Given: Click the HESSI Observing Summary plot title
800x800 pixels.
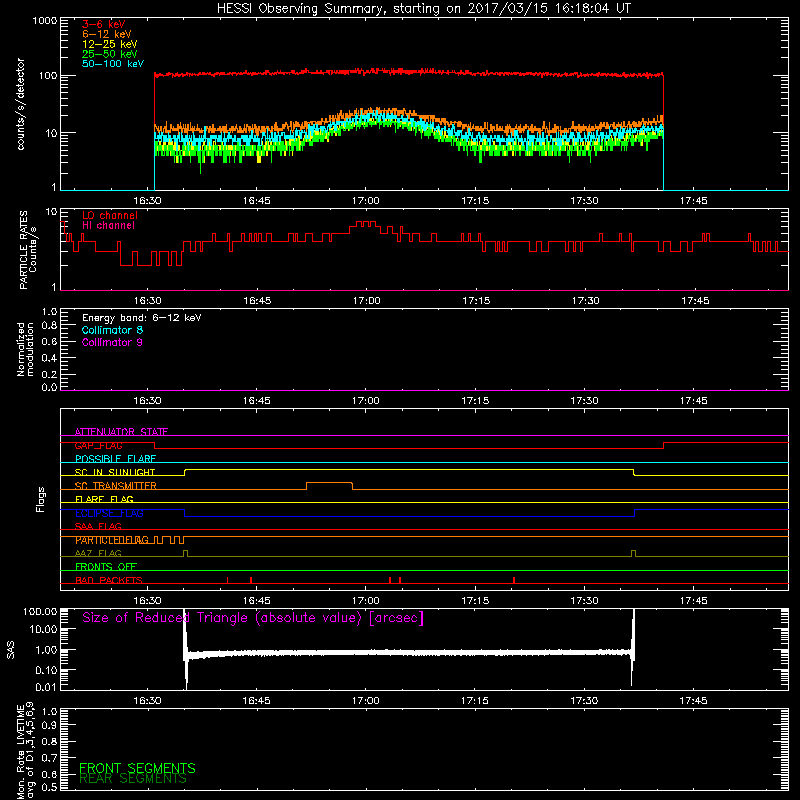Looking at the screenshot, I should point(423,9).
